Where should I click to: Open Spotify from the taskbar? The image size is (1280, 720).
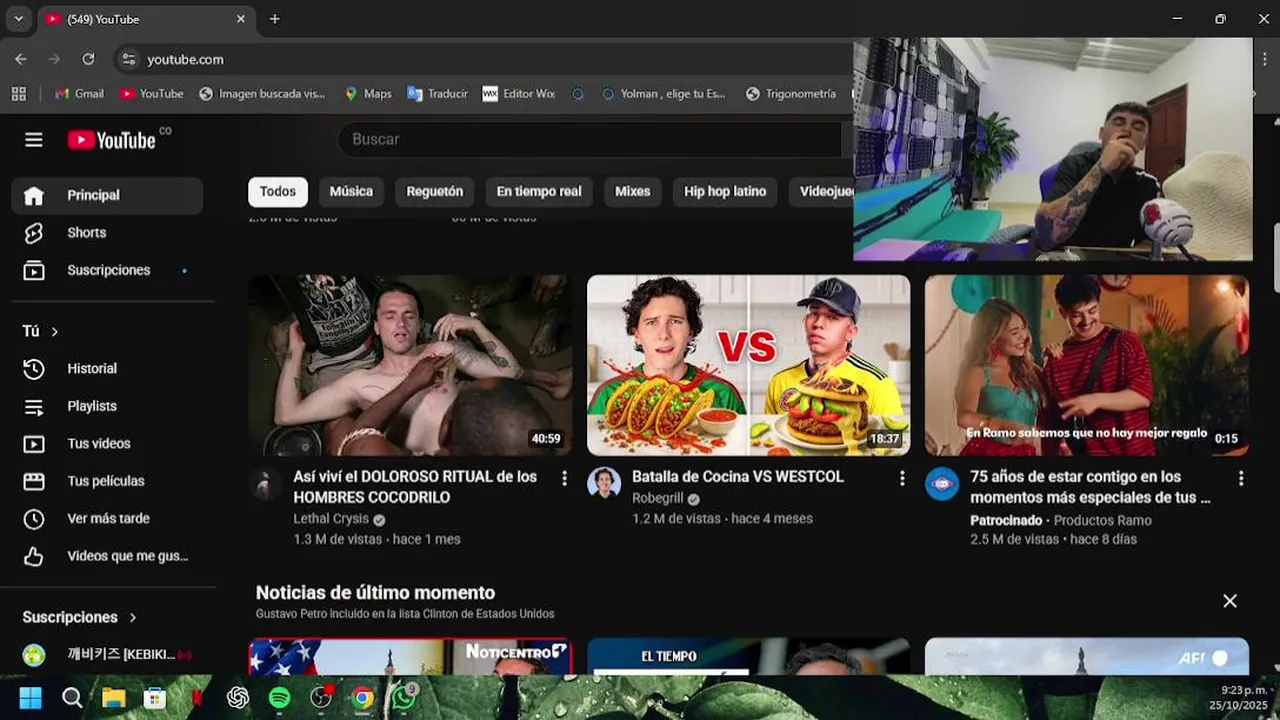tap(279, 698)
